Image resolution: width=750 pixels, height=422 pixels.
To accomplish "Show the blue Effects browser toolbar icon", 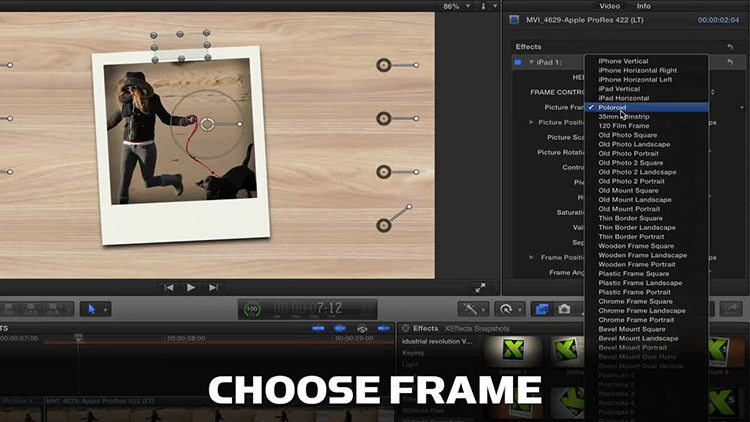I will (542, 309).
